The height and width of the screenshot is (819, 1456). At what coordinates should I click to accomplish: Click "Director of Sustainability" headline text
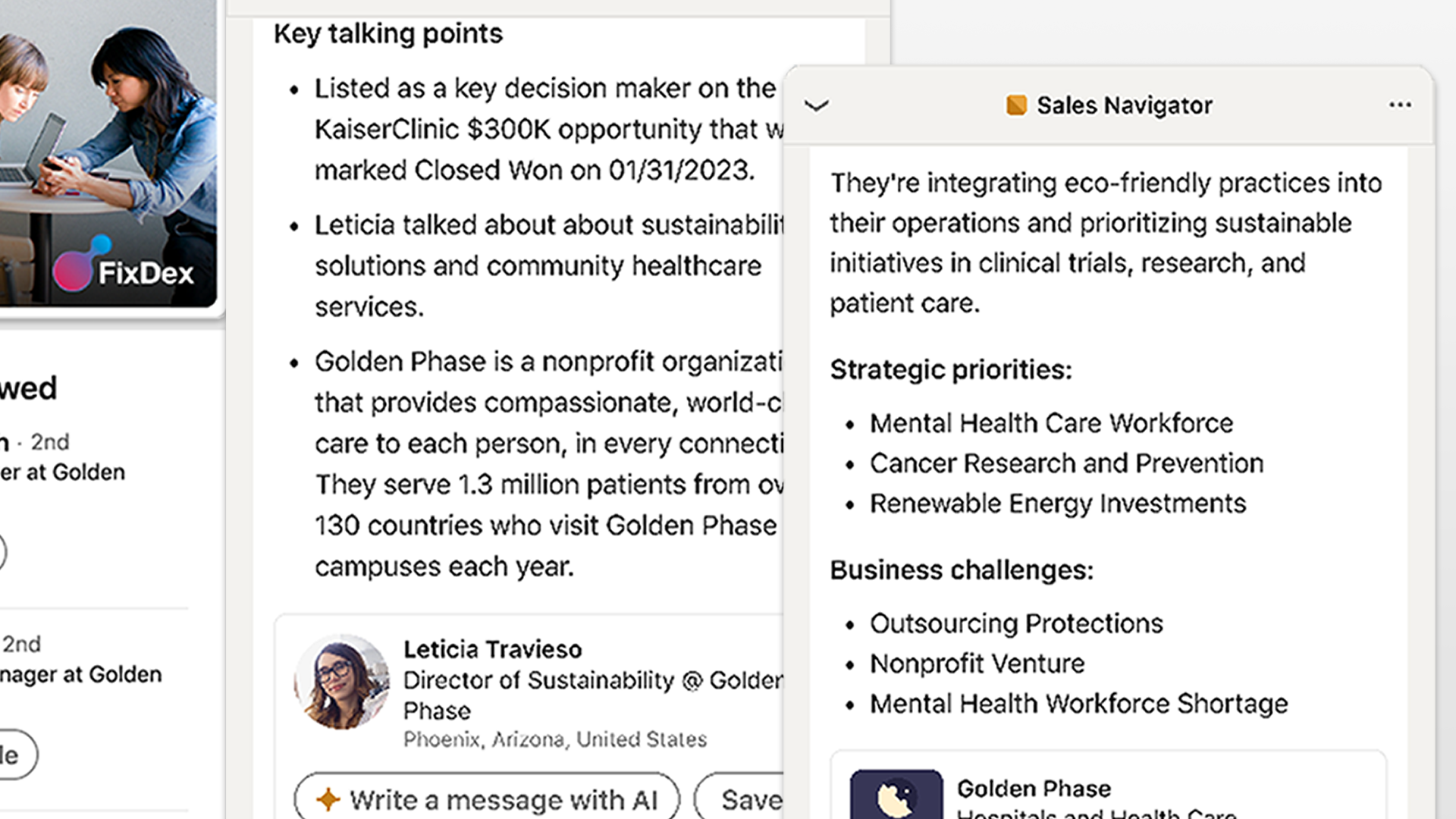538,680
